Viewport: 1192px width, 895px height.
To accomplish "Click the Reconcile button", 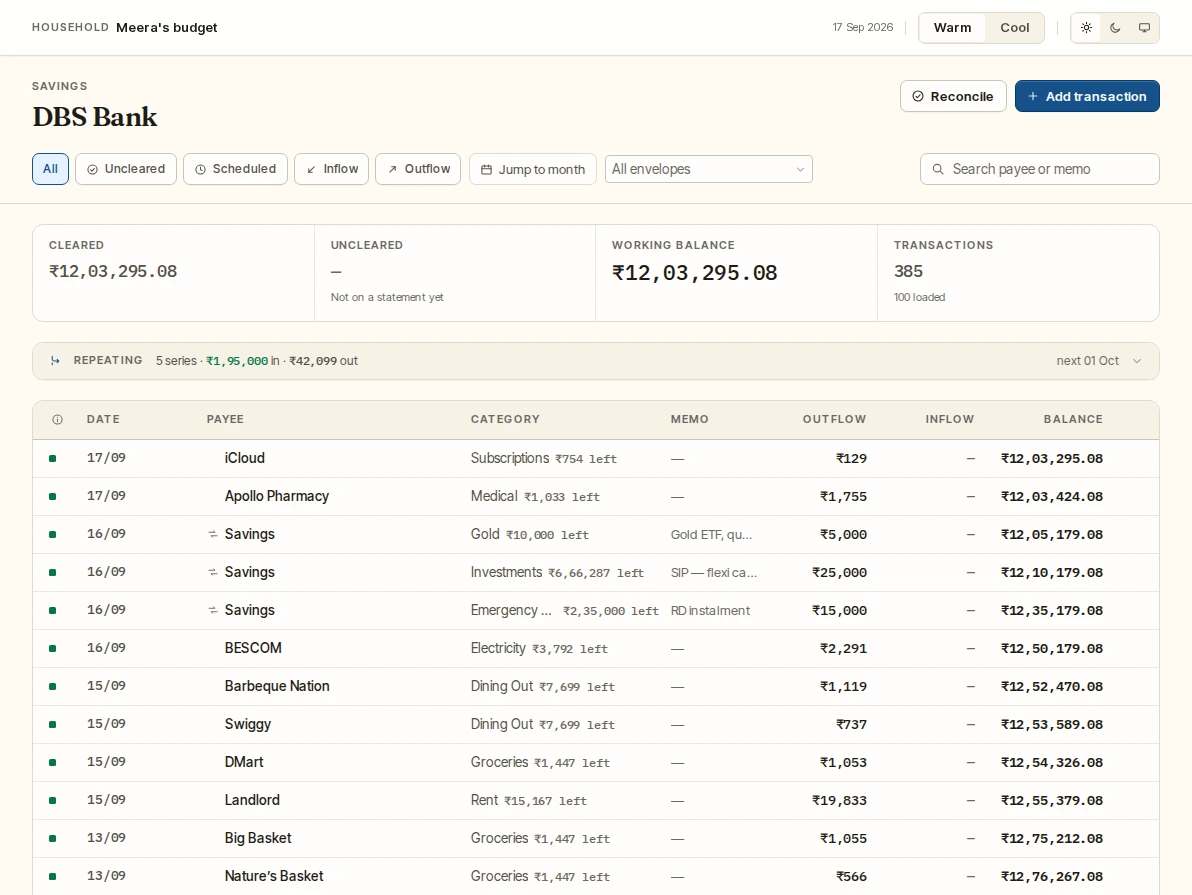I will pos(953,97).
